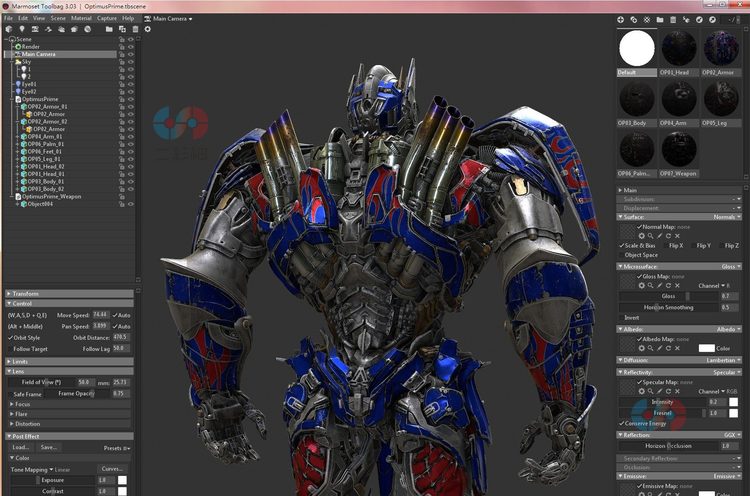
Task: Click the new folder icon in scene toolbar
Action: point(109,29)
